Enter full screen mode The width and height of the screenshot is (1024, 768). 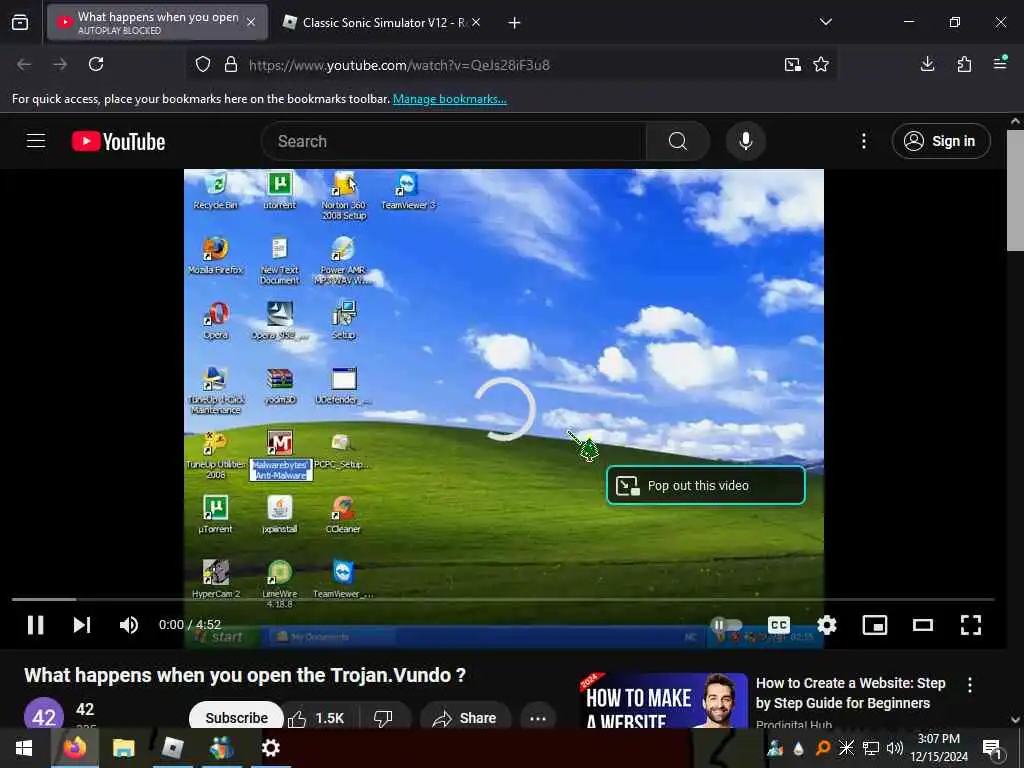click(970, 625)
